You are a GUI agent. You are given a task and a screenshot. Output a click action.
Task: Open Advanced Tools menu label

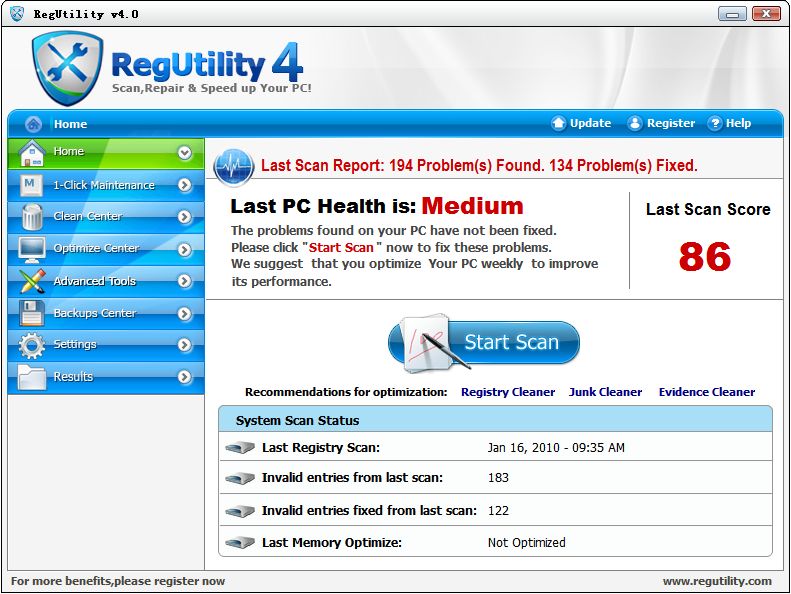point(94,281)
